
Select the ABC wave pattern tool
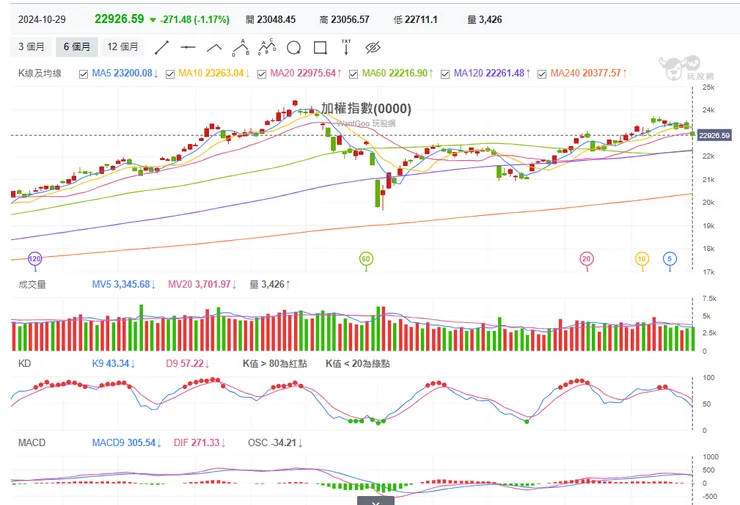tap(267, 47)
